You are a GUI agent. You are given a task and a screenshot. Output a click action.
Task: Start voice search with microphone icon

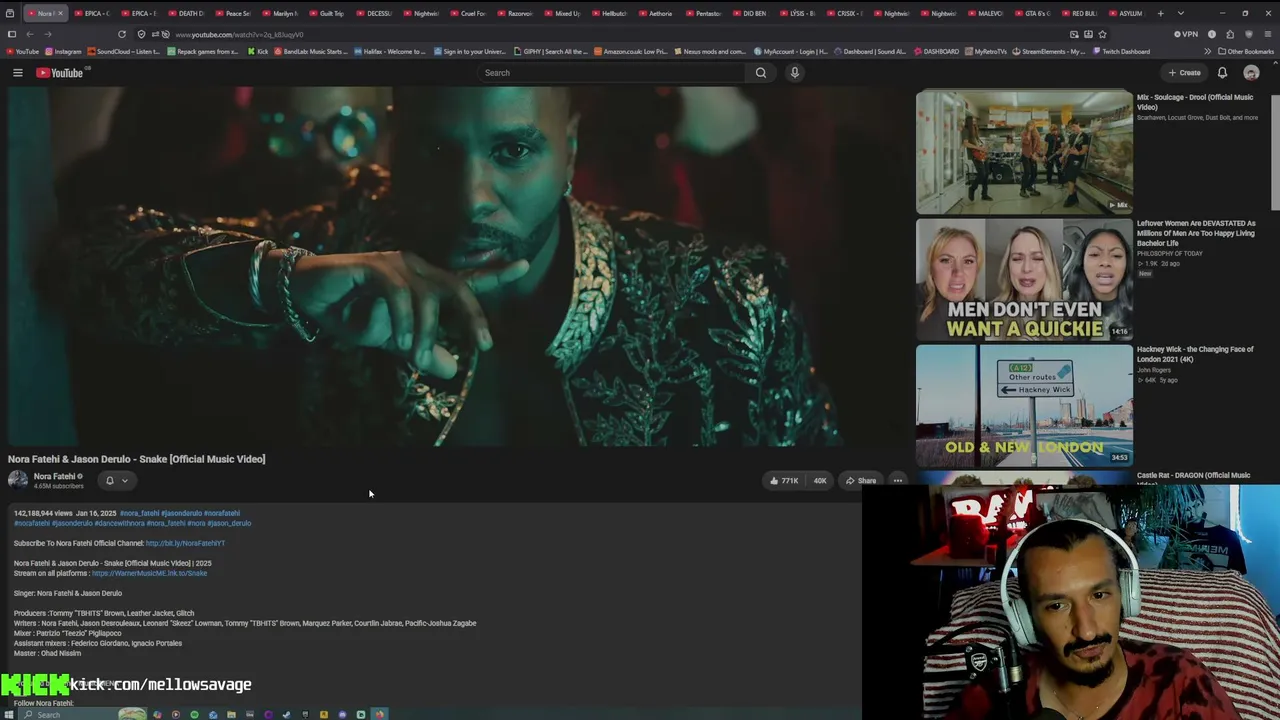pos(795,73)
